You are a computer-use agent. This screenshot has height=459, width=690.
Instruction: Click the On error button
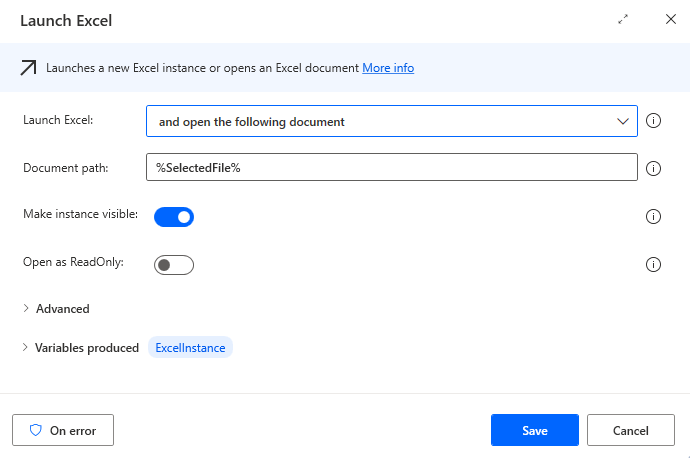(63, 430)
